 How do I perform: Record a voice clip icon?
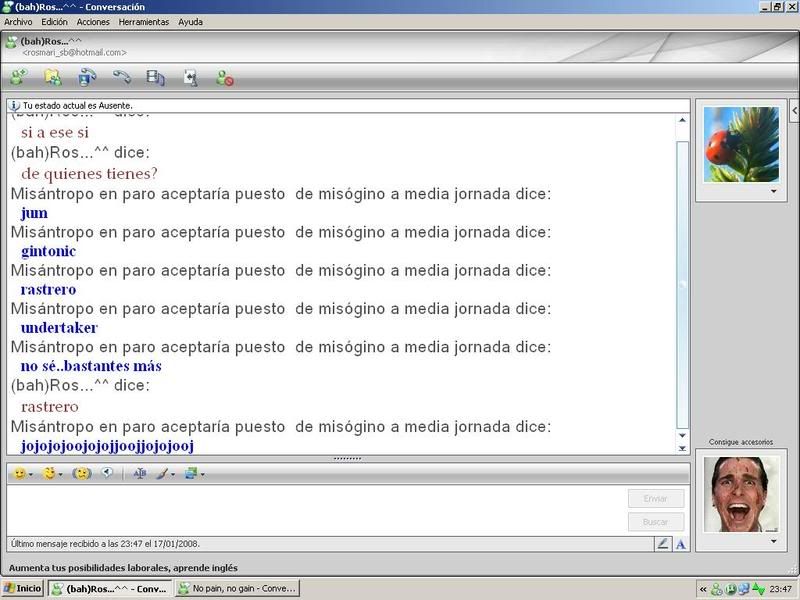tap(107, 473)
